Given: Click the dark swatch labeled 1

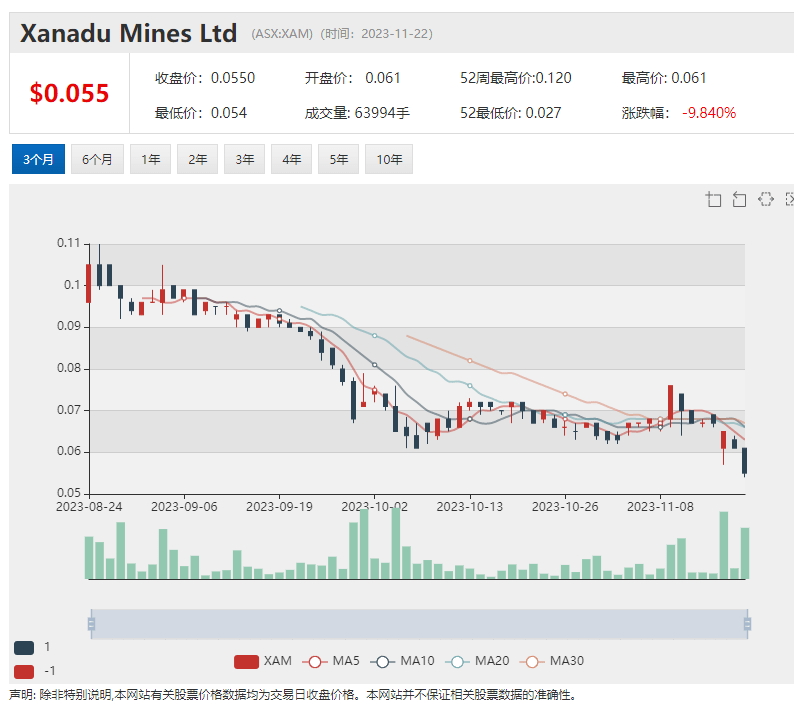Looking at the screenshot, I should 24,647.
